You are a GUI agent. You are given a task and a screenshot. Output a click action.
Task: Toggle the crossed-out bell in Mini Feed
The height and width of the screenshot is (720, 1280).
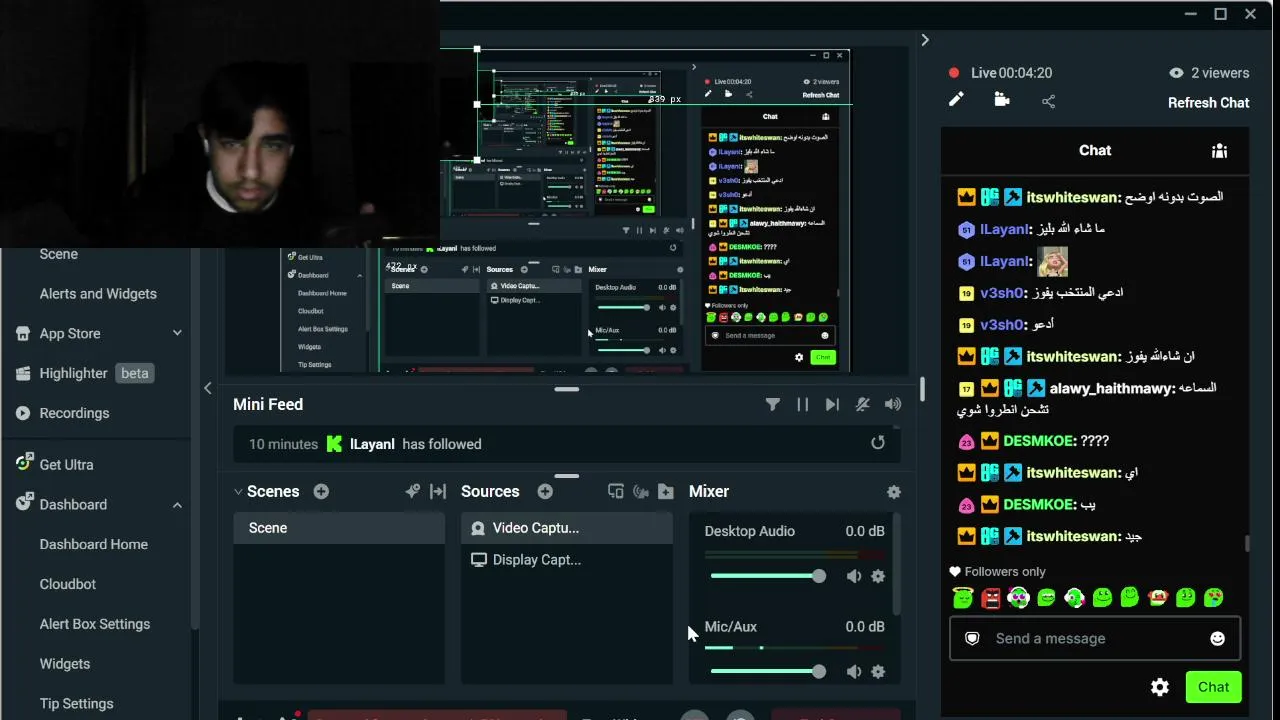(x=862, y=404)
